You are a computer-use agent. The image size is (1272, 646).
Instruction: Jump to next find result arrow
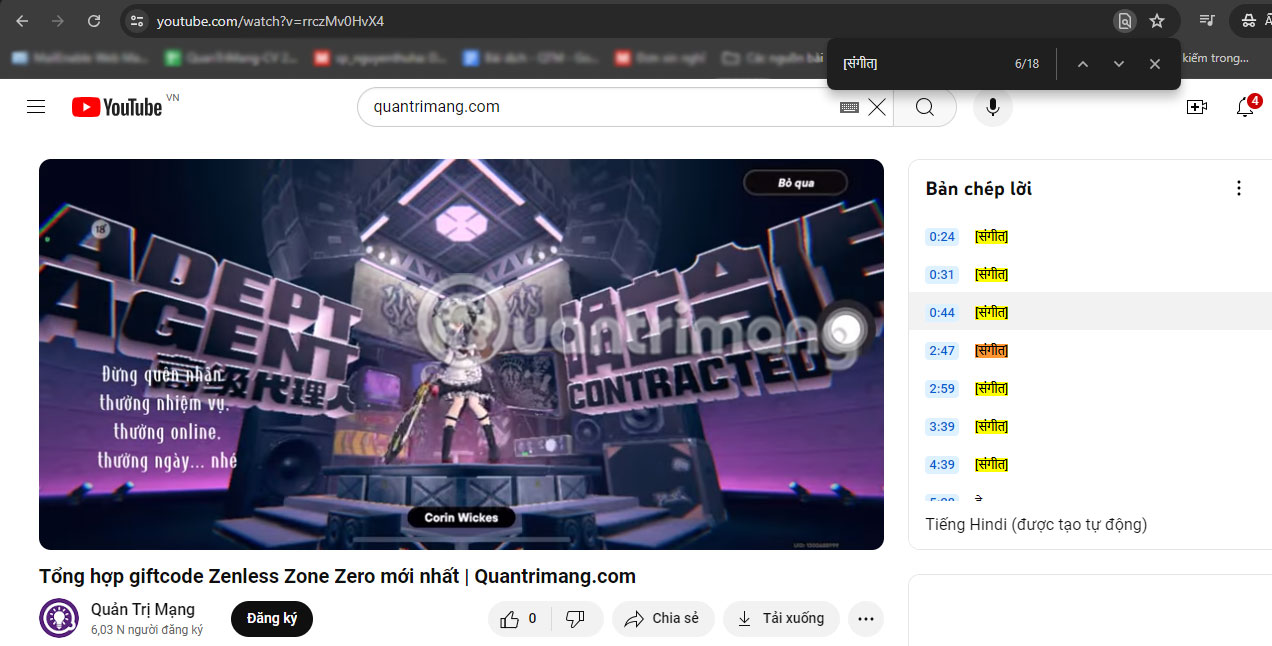(x=1119, y=64)
